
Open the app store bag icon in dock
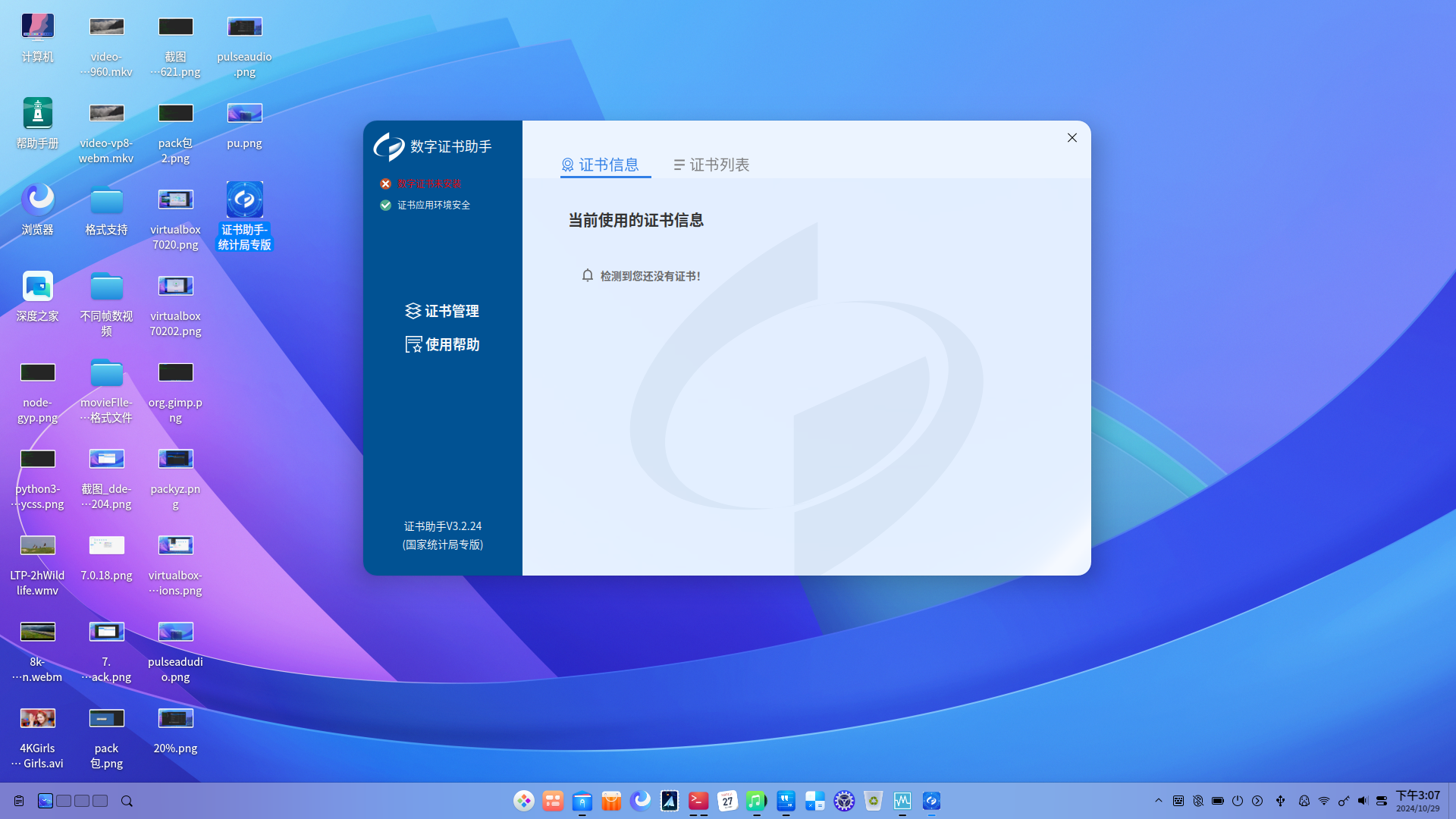pyautogui.click(x=611, y=801)
